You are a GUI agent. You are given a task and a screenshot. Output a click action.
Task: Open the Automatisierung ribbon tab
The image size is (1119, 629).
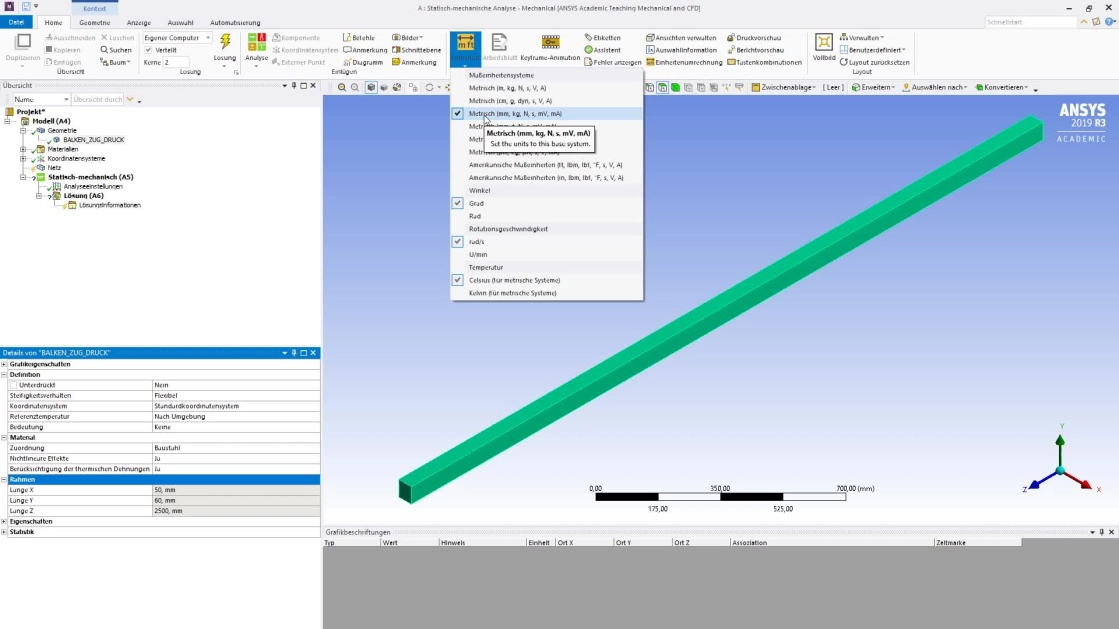[235, 22]
